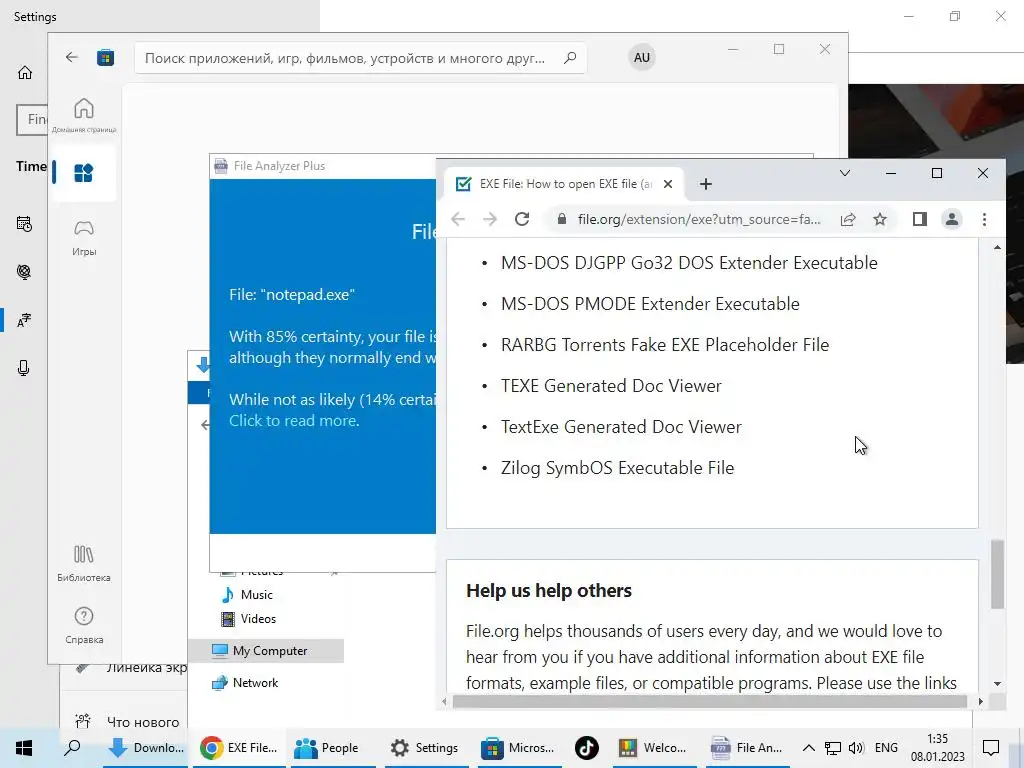Open Библиотека in Microsoft Store
Screen dimensions: 1024x768
tap(84, 563)
